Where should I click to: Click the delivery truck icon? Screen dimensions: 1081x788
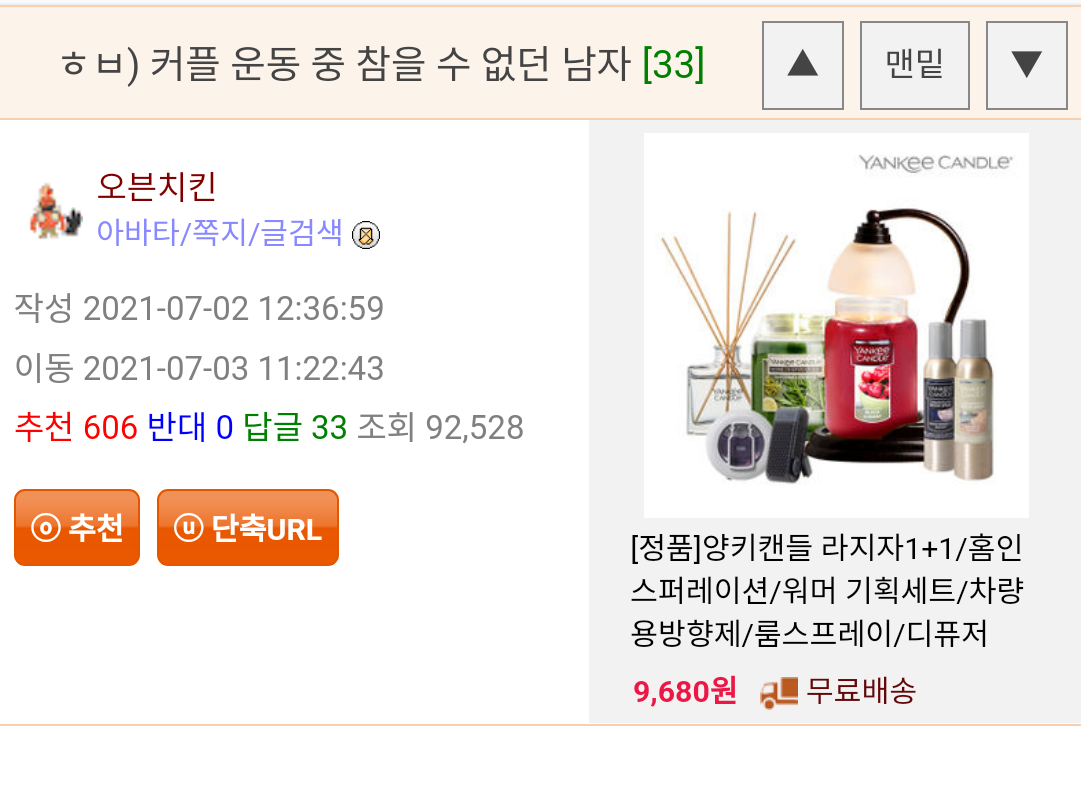(x=779, y=692)
